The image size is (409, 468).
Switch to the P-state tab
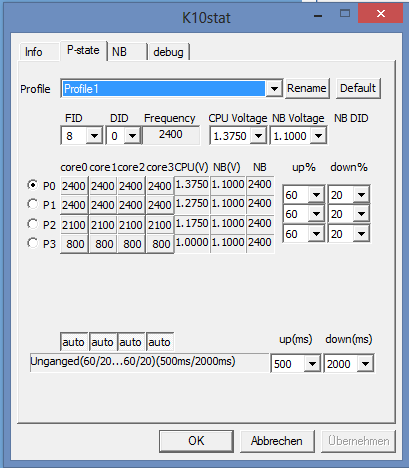click(83, 50)
